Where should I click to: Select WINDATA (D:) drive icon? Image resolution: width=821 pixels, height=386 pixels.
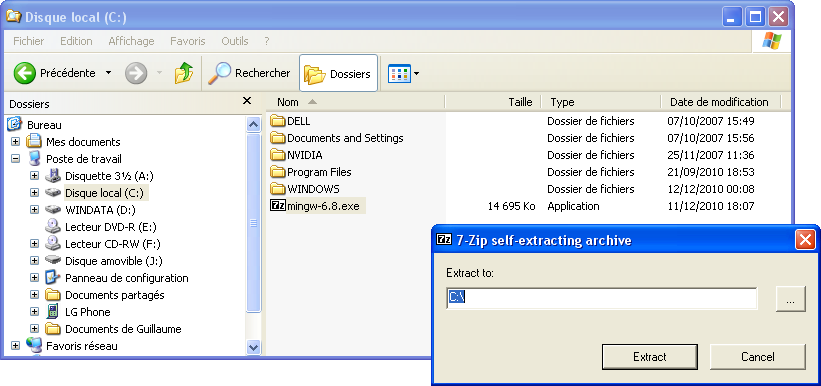pyautogui.click(x=53, y=209)
